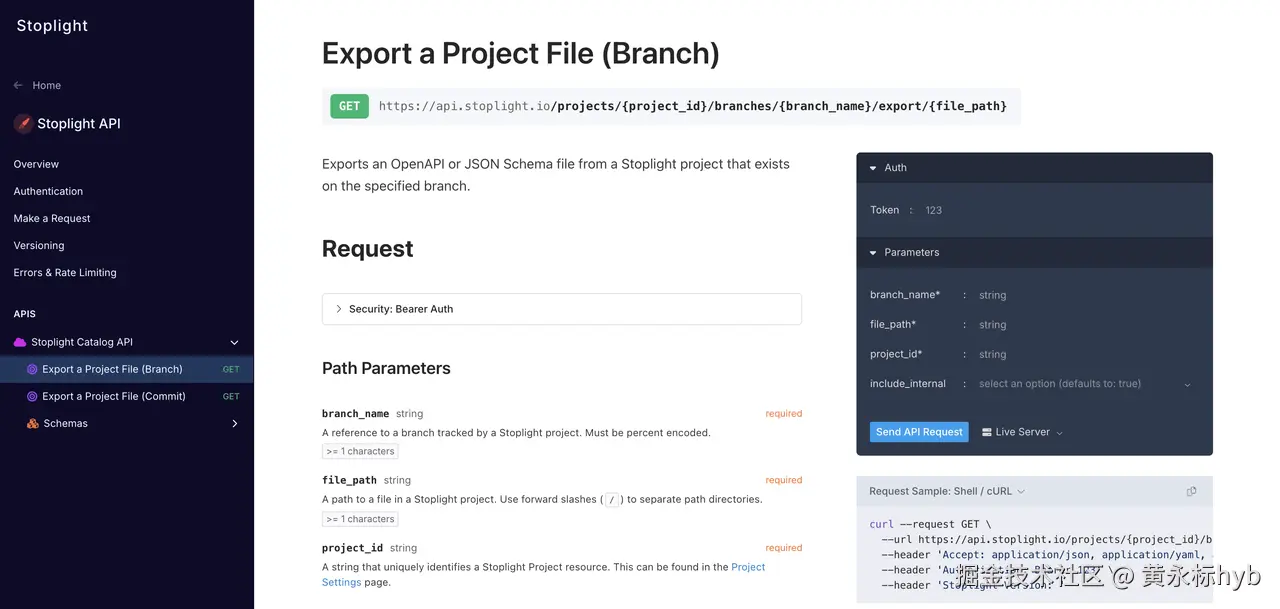Click the page title Export a Project File (Branch)

coord(521,53)
